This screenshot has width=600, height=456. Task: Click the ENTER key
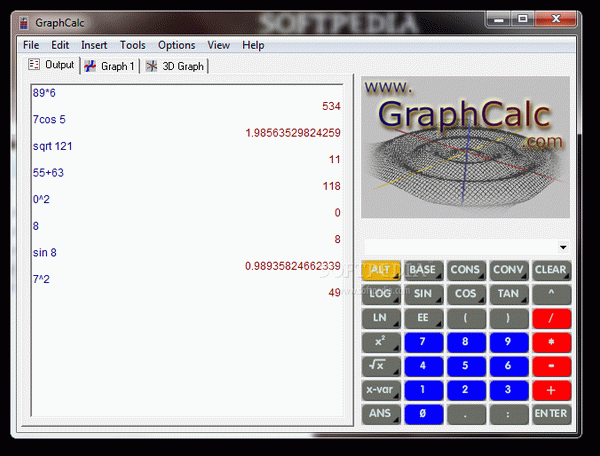pos(551,414)
